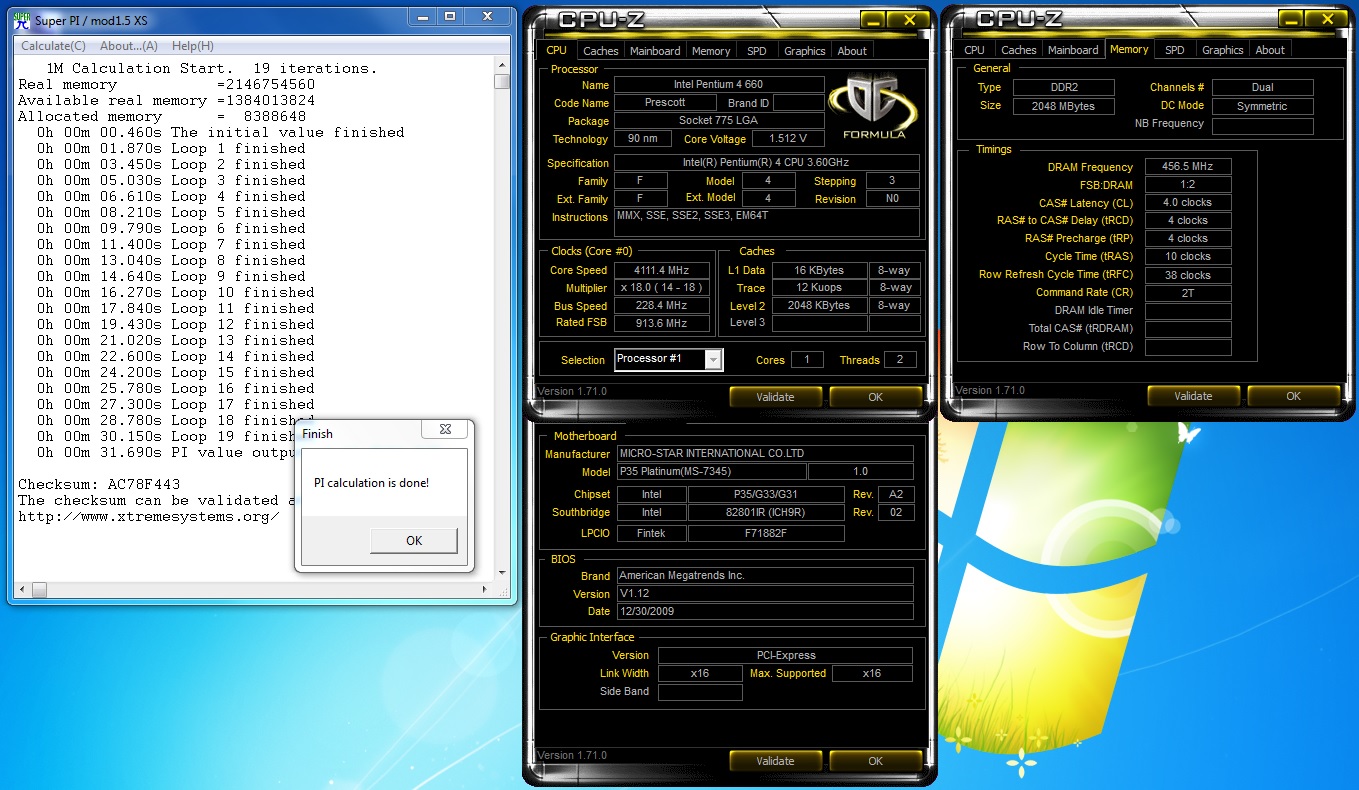This screenshot has height=790, width=1359.
Task: Open Graphics tab in CPU-Z processor window
Action: click(805, 50)
